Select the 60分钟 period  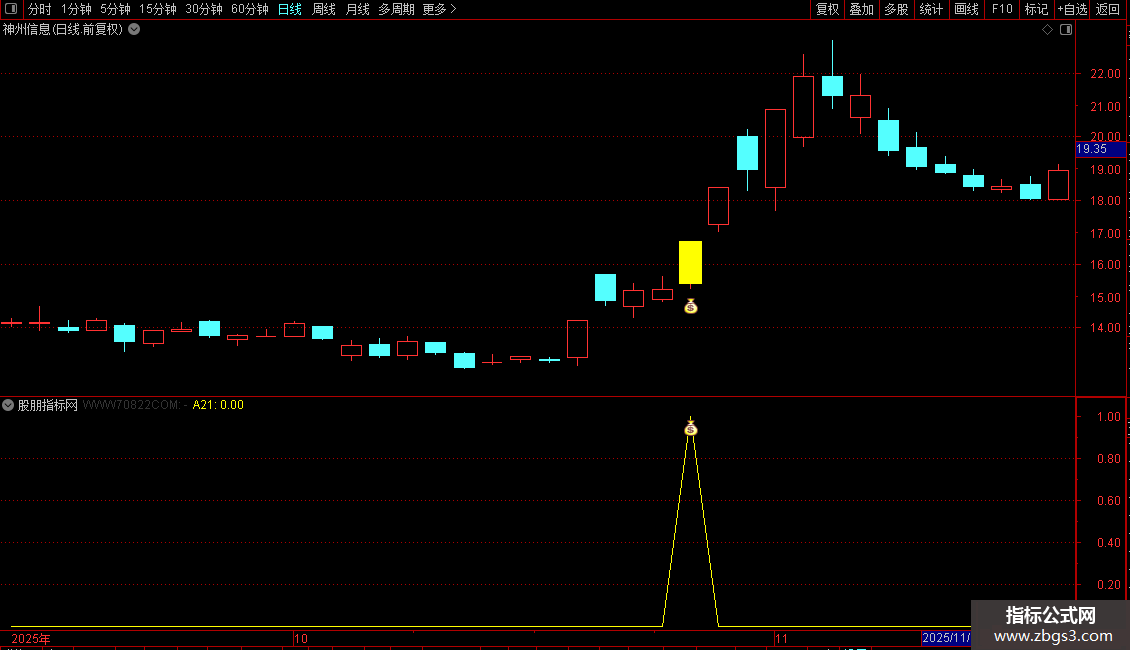coord(249,9)
